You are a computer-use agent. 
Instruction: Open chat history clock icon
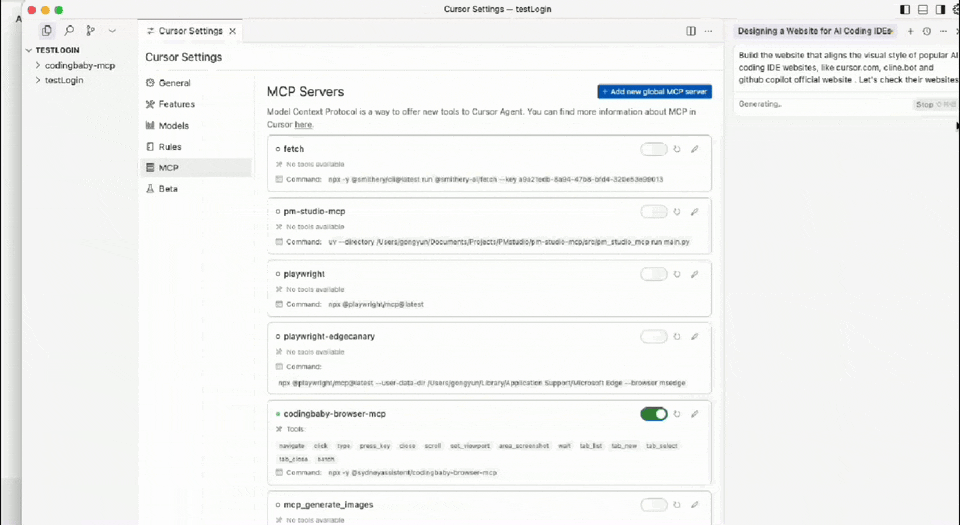927,31
